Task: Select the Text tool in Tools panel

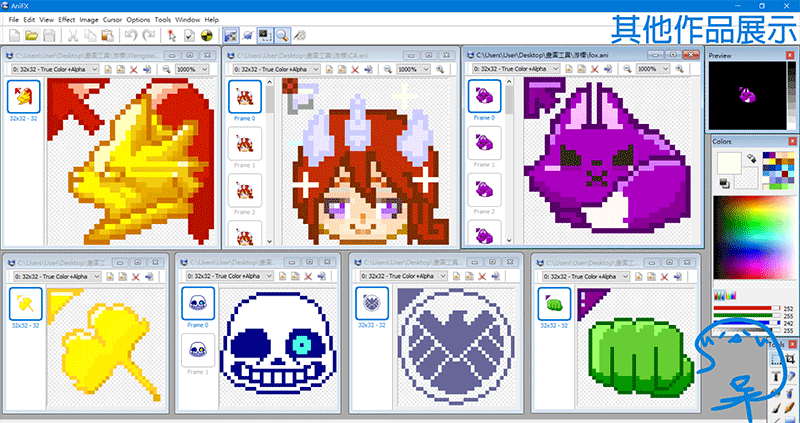Action: [x=776, y=377]
